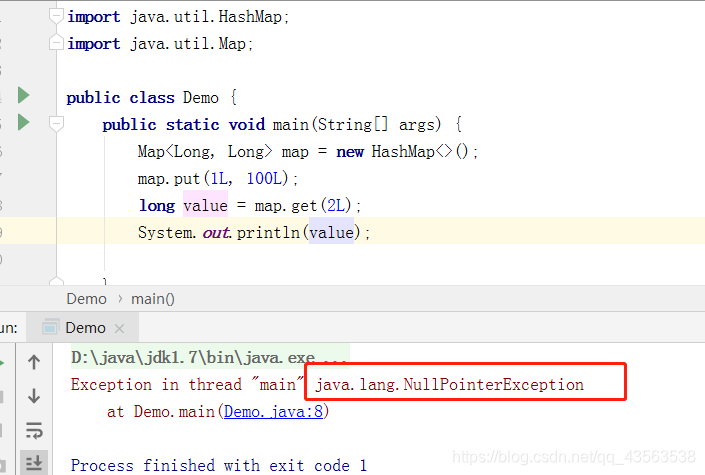Viewport: 705px width, 475px height.
Task: Collapse the import statements fold marker
Action: (56, 17)
